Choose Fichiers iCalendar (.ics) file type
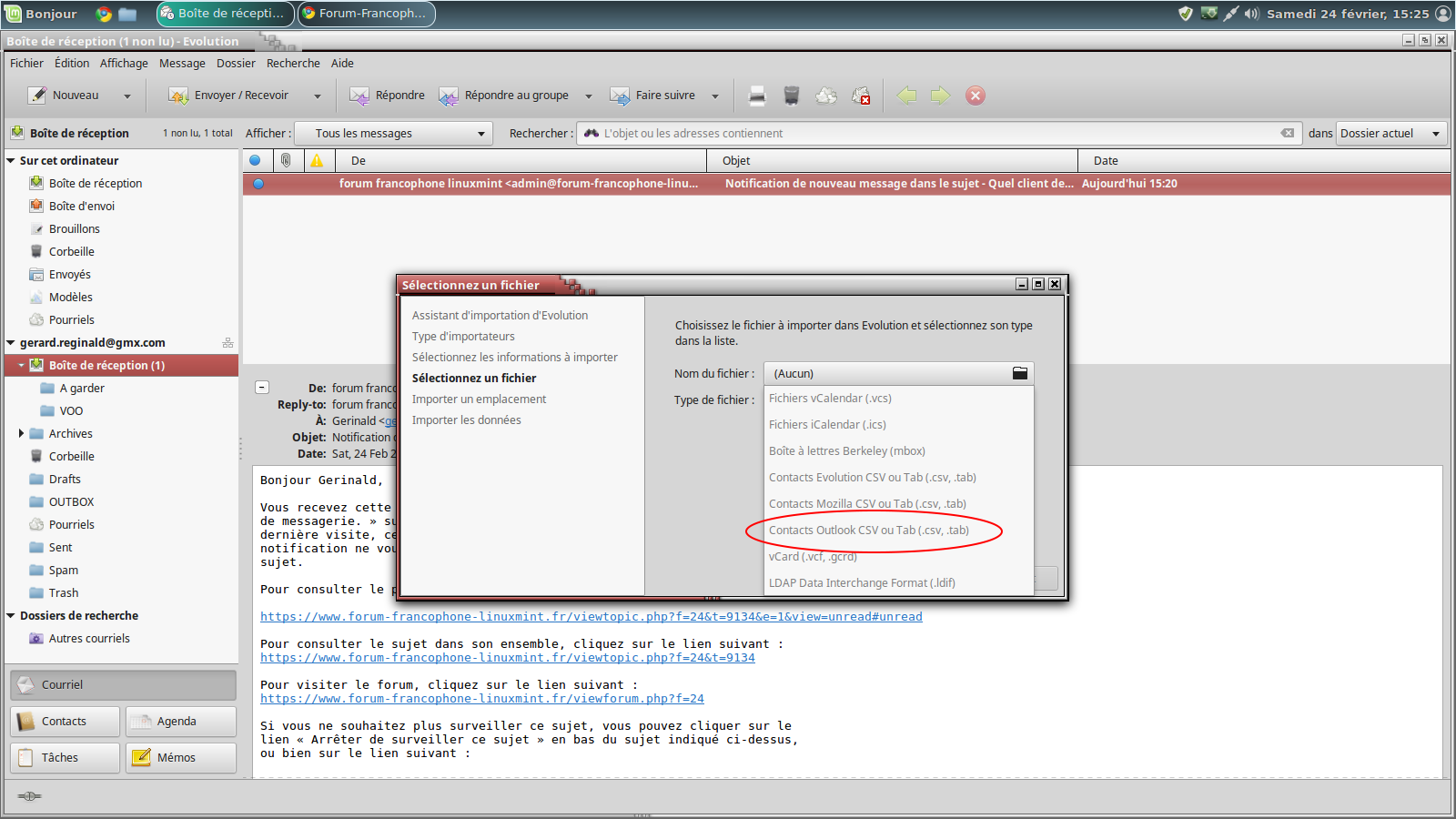 [899, 425]
